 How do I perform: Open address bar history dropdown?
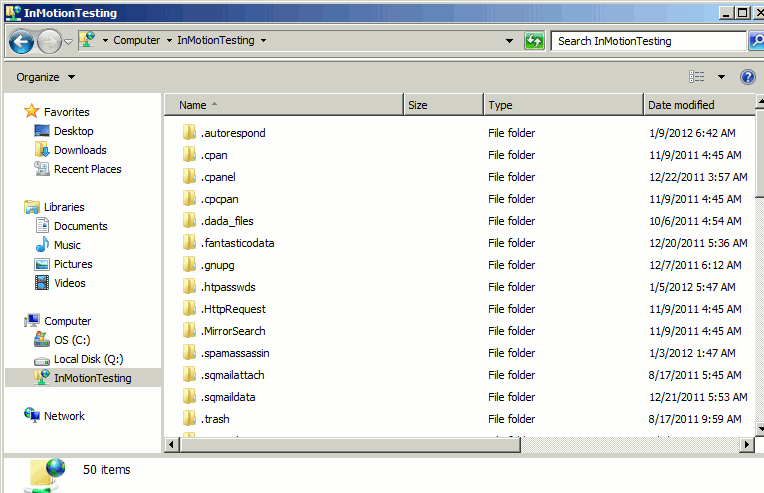point(509,41)
